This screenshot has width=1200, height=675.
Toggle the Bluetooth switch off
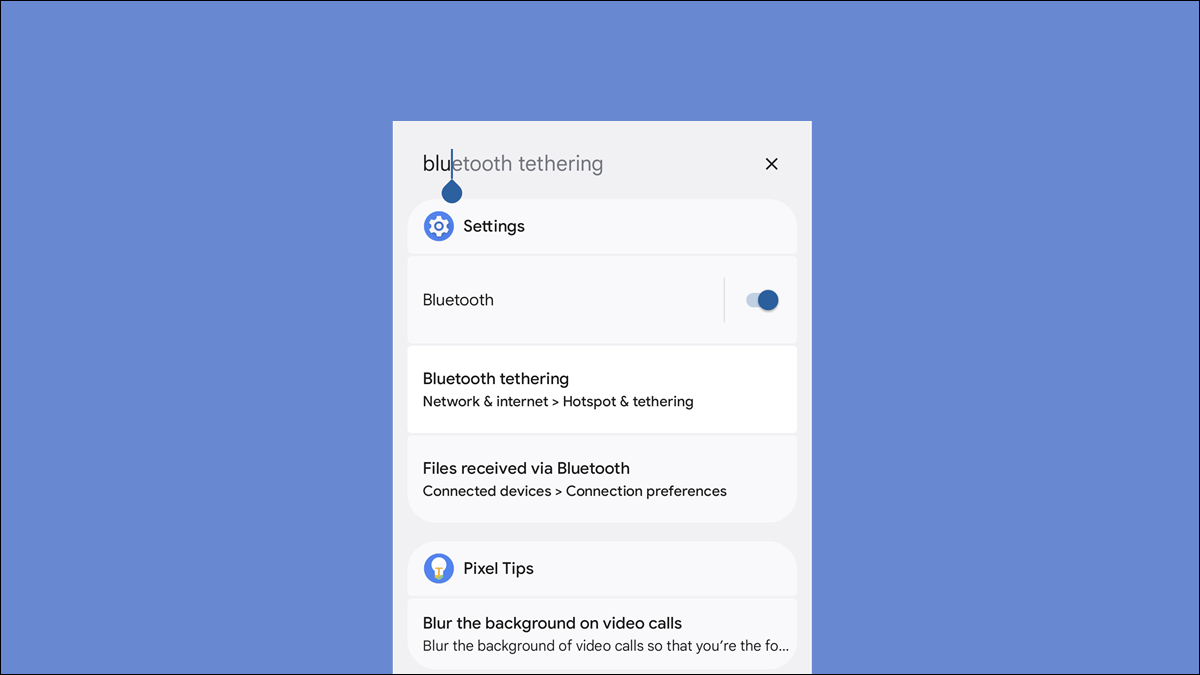tap(762, 300)
